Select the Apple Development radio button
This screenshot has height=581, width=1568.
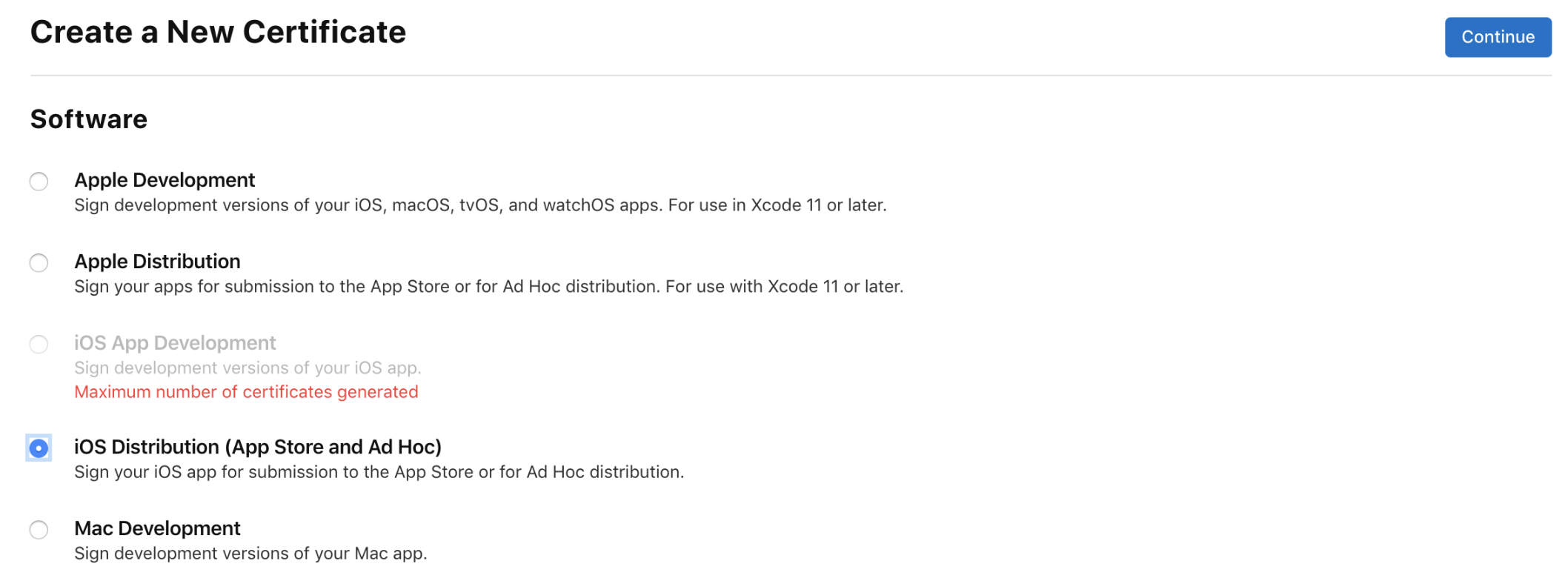(39, 182)
